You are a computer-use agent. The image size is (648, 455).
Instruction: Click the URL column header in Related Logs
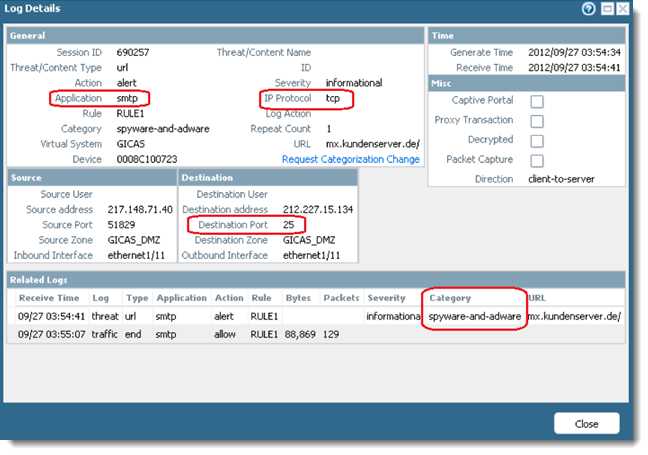click(538, 298)
